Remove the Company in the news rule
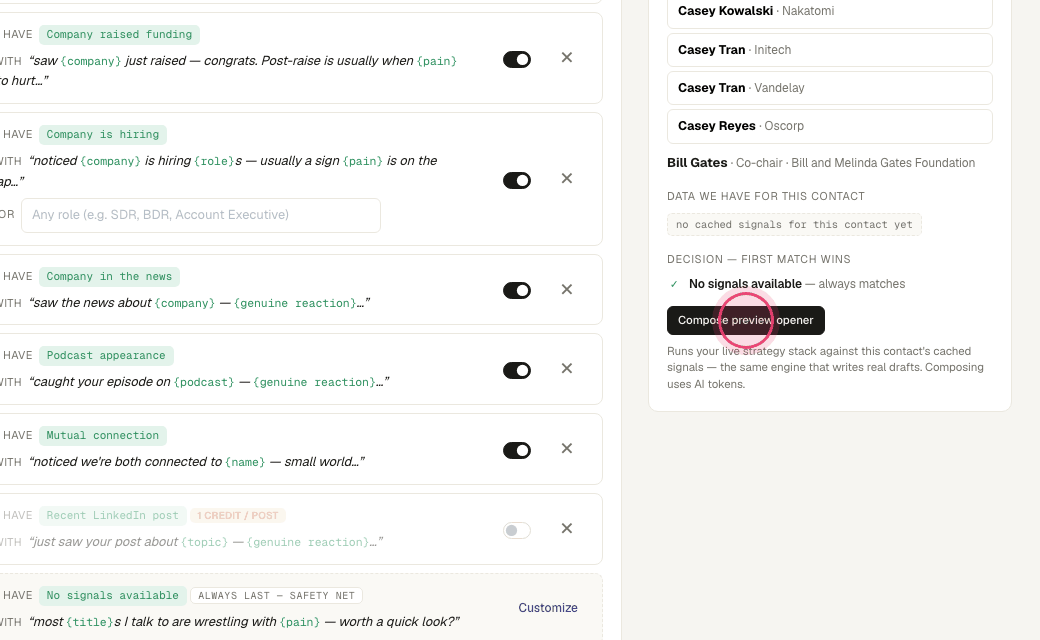The image size is (1040, 640). tap(566, 289)
